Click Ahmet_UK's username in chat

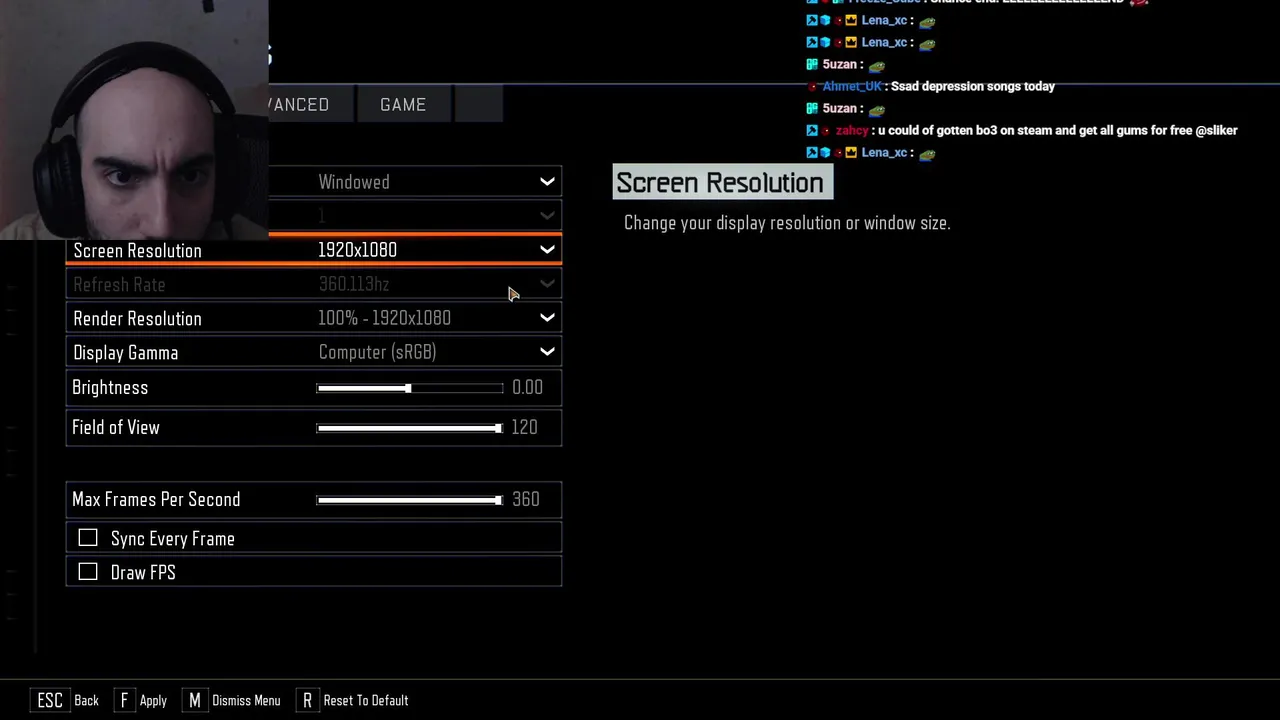click(x=852, y=86)
